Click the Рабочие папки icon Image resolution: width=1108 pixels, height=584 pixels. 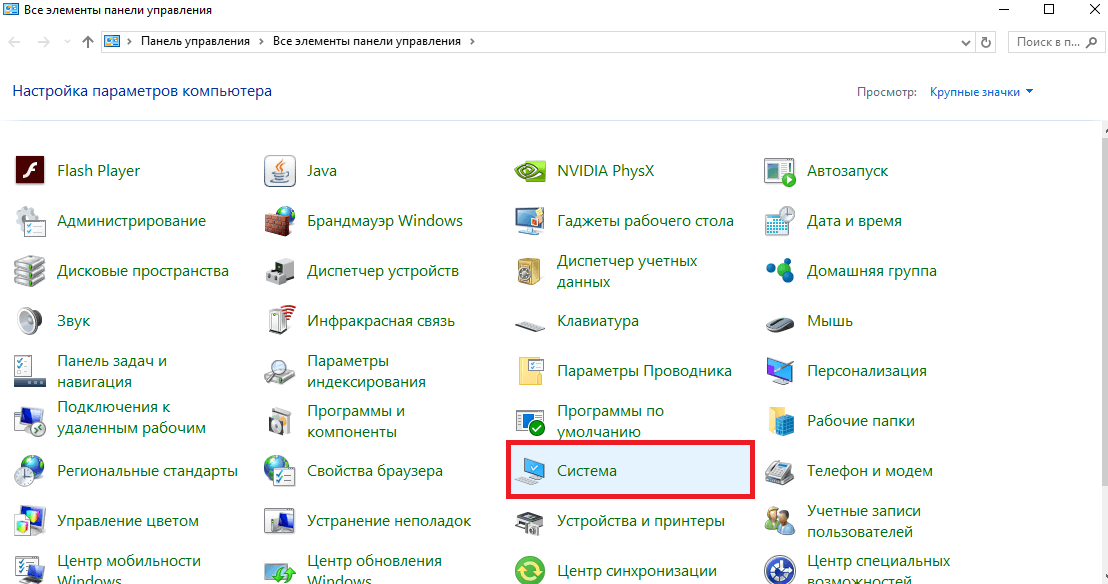[781, 421]
